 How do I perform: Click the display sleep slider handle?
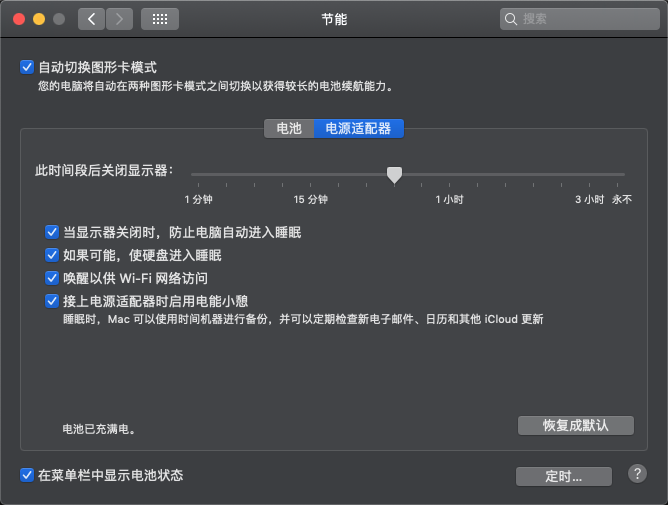395,175
